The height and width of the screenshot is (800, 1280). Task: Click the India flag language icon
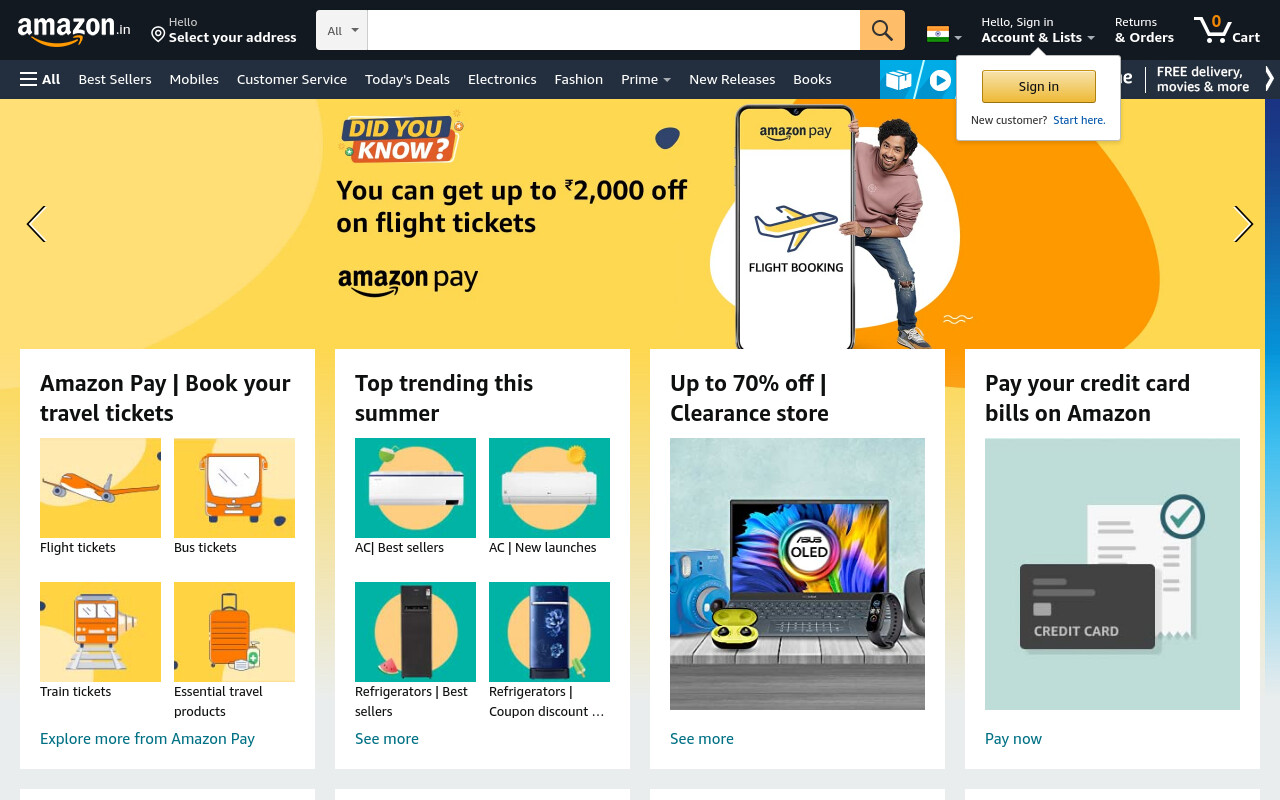pyautogui.click(x=938, y=34)
